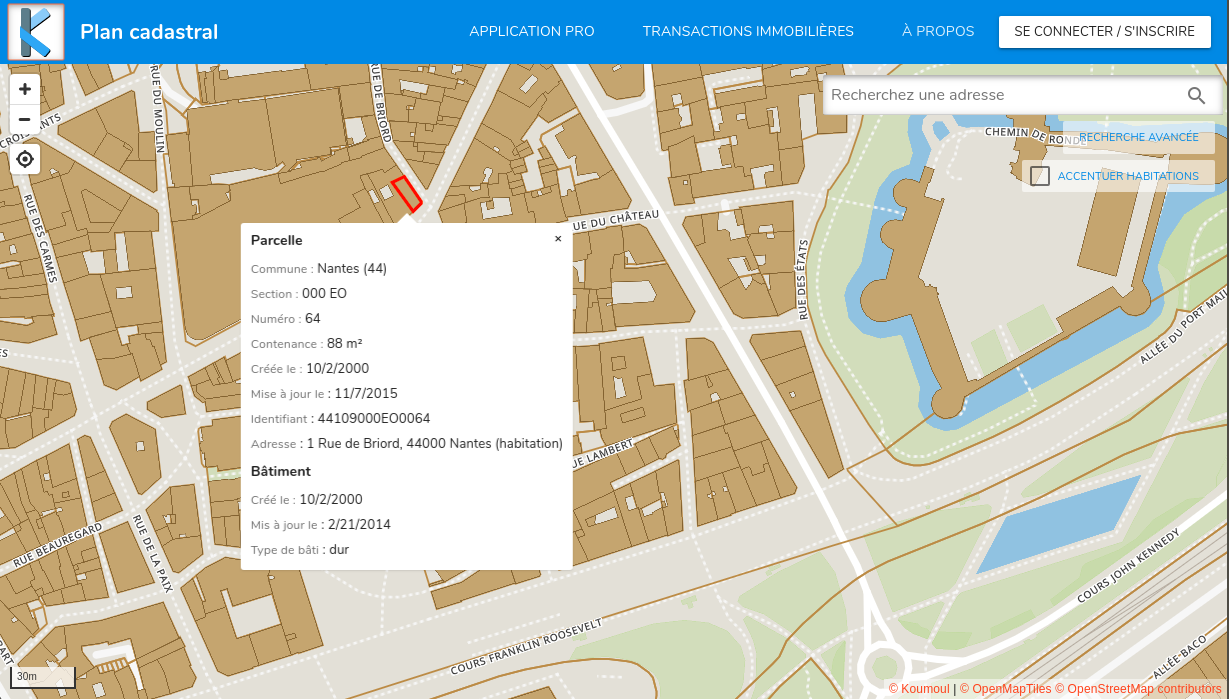
Task: Open the OpenMapTiles attribution link
Action: pyautogui.click(x=1005, y=689)
